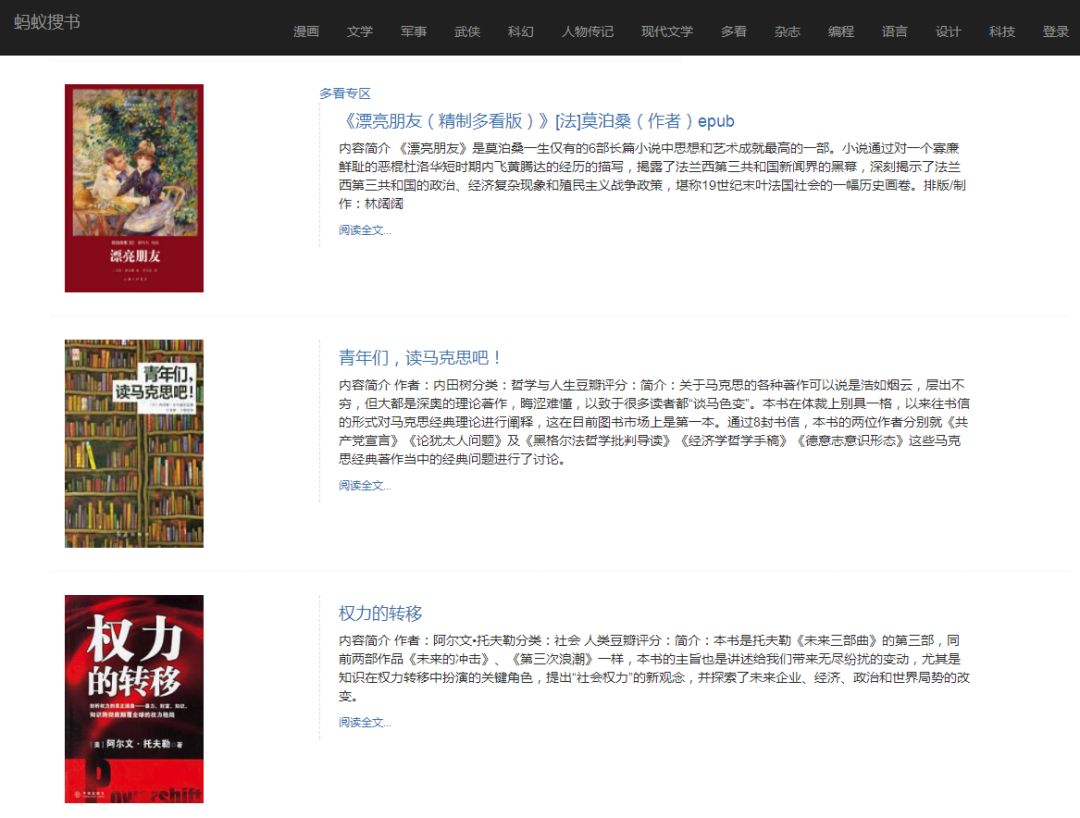Click the 漂亮朋友 book cover image
Screen dimensions: 1080x818
[x=134, y=187]
